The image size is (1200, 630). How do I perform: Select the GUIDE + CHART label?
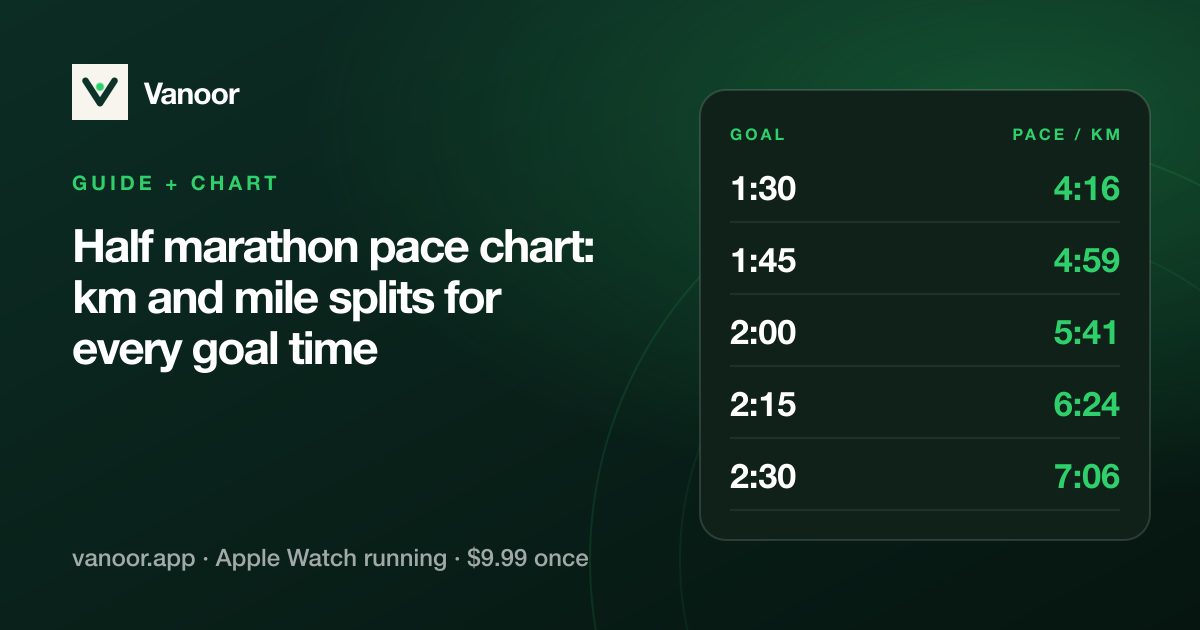pos(175,183)
